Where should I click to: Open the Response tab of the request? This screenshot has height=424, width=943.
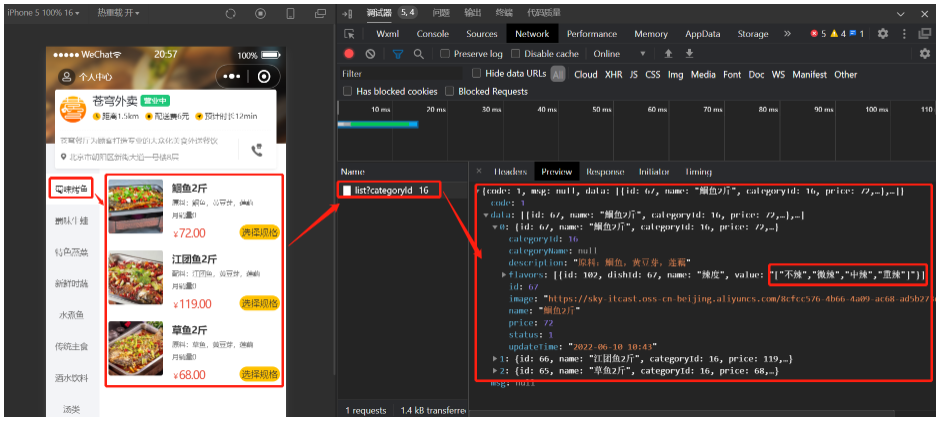605,171
